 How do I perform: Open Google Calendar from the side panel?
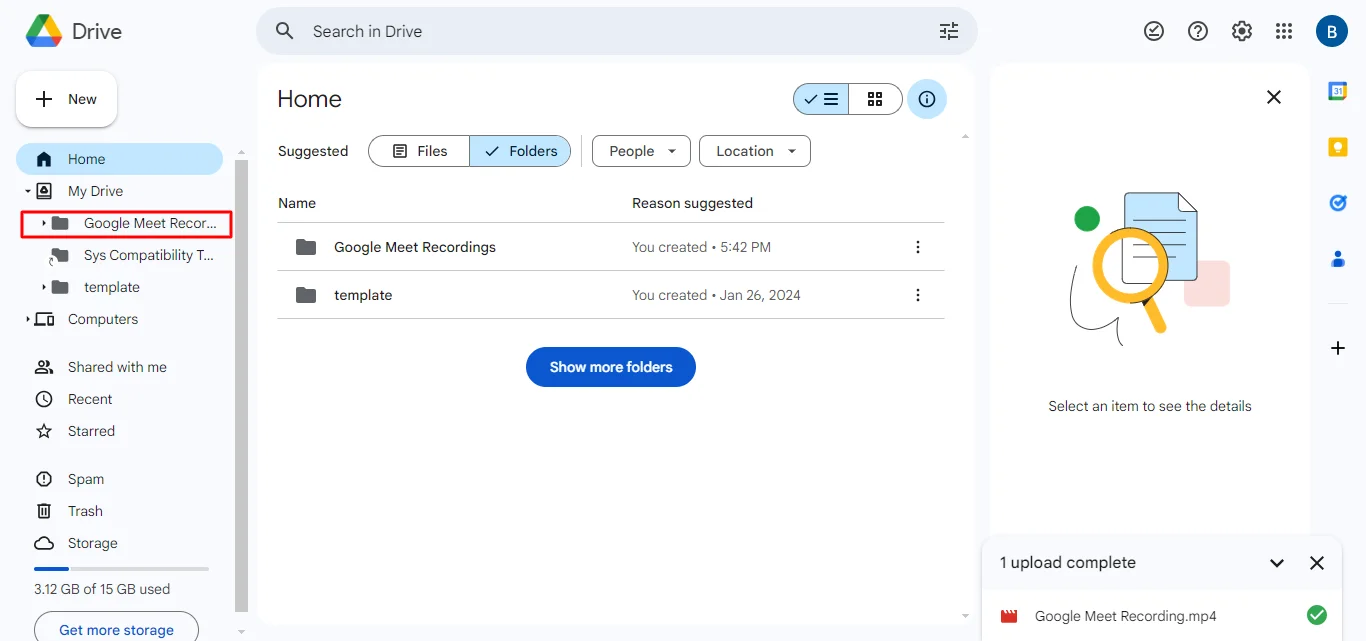(x=1338, y=90)
